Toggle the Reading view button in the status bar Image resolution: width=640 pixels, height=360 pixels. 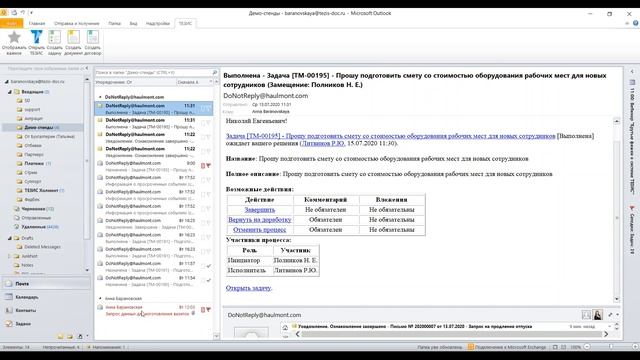564,347
